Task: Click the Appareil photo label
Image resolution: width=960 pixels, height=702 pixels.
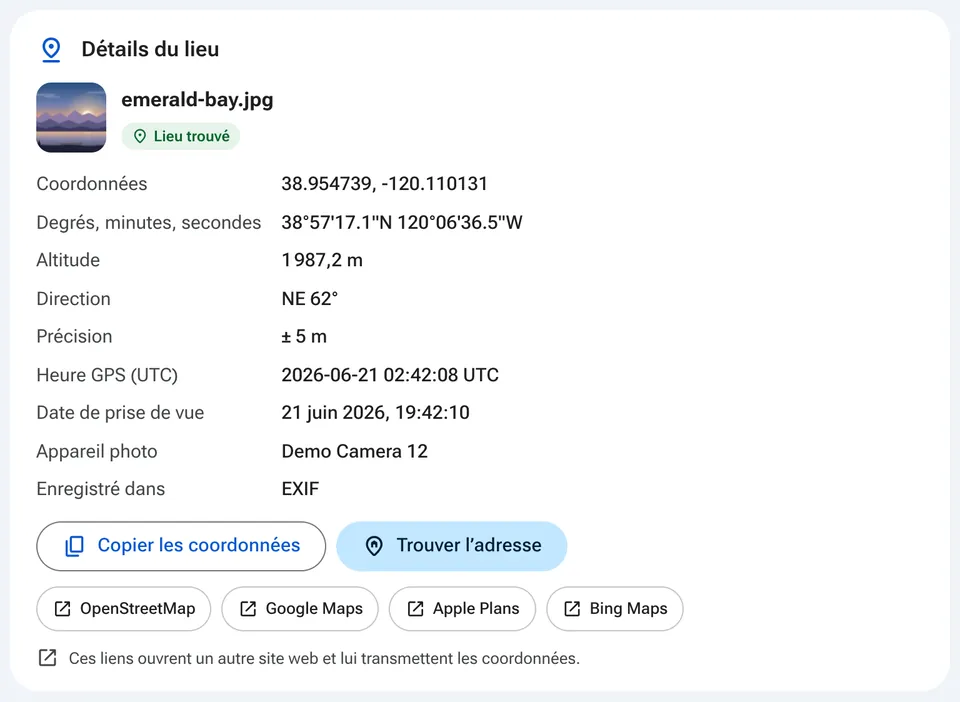Action: click(x=97, y=451)
